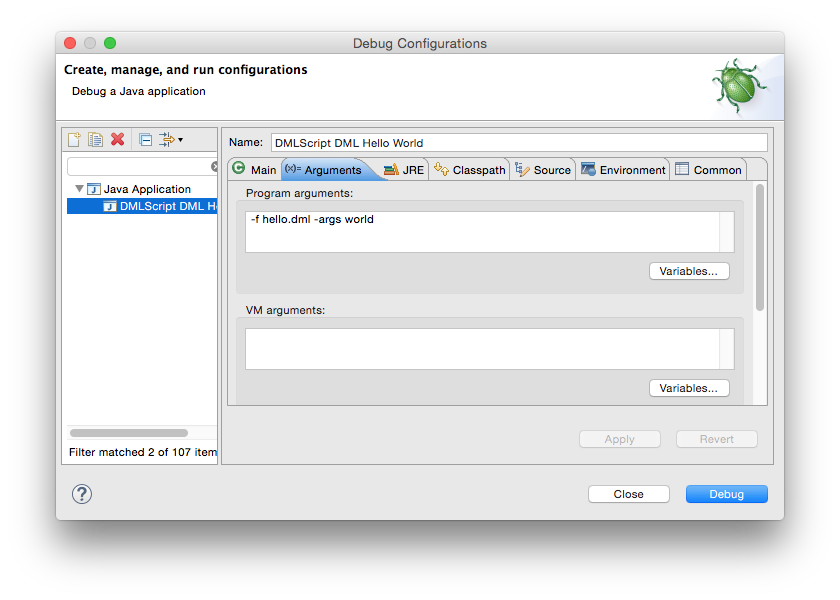The image size is (840, 600).
Task: Open the Common tab
Action: coord(708,170)
